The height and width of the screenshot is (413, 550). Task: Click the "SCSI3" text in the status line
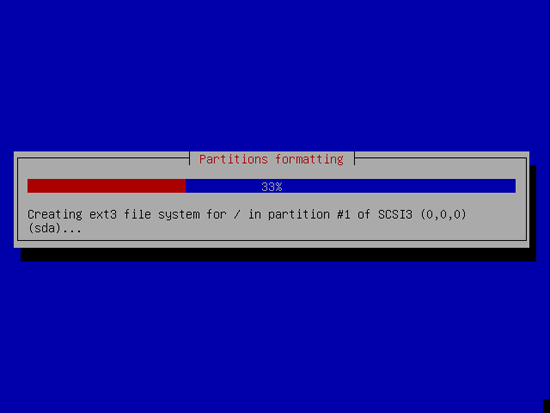[395, 214]
